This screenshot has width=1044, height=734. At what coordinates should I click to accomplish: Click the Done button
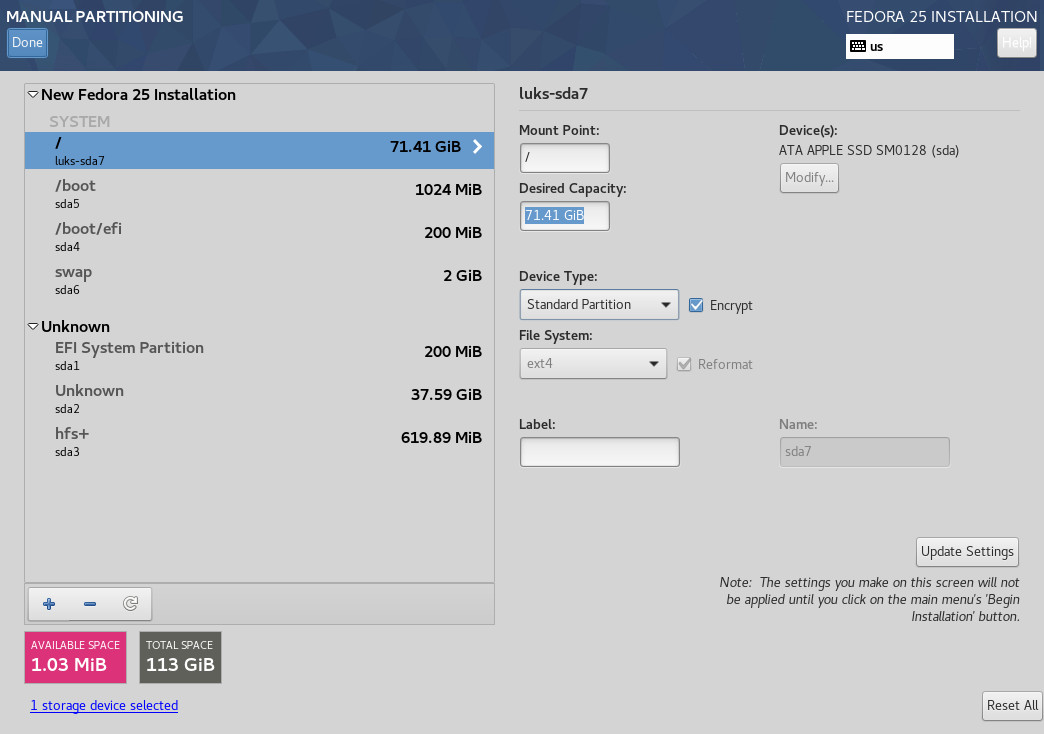click(27, 43)
